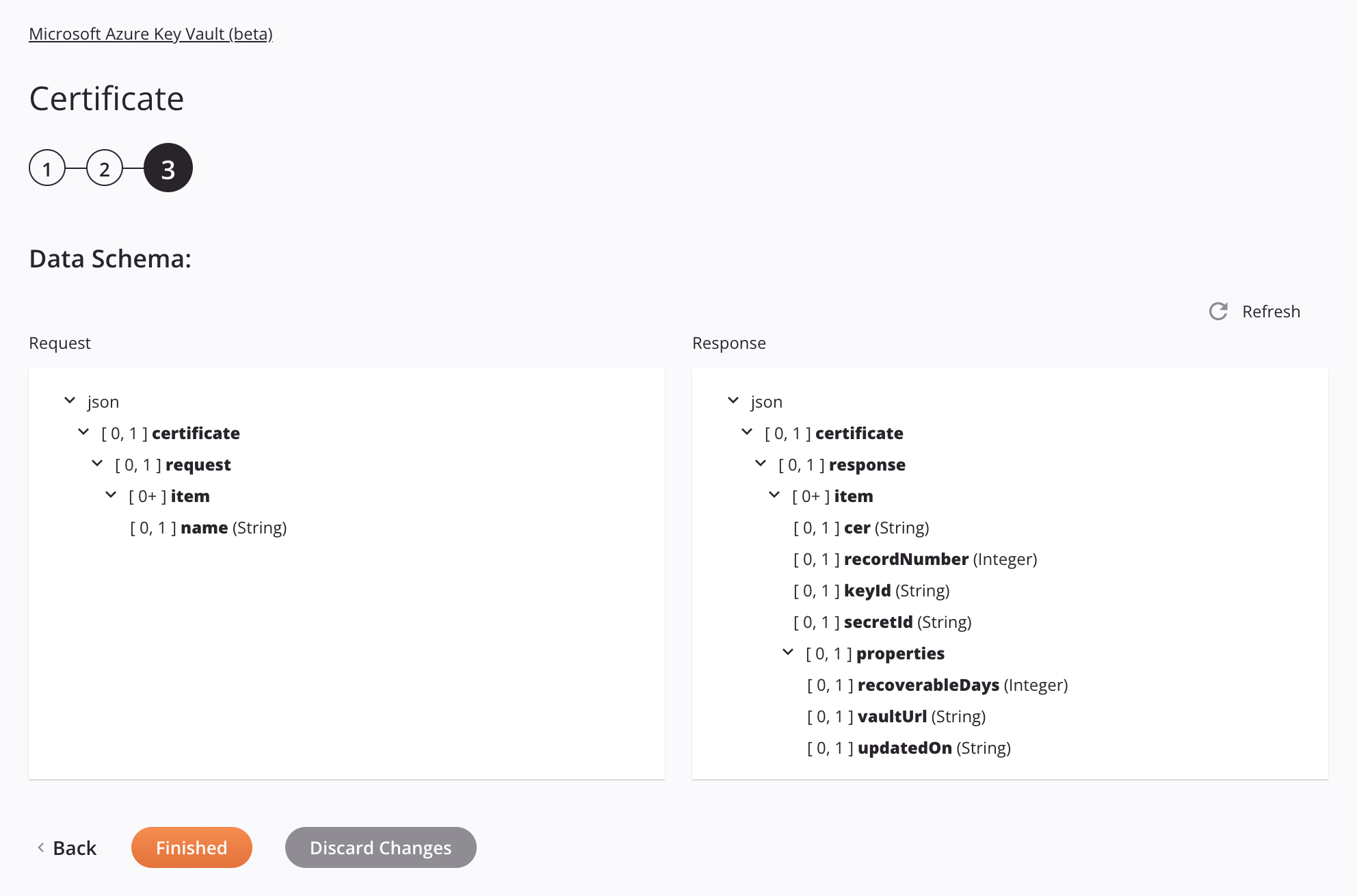This screenshot has height=896, width=1357.
Task: Toggle visibility of item array in Request
Action: click(x=110, y=495)
